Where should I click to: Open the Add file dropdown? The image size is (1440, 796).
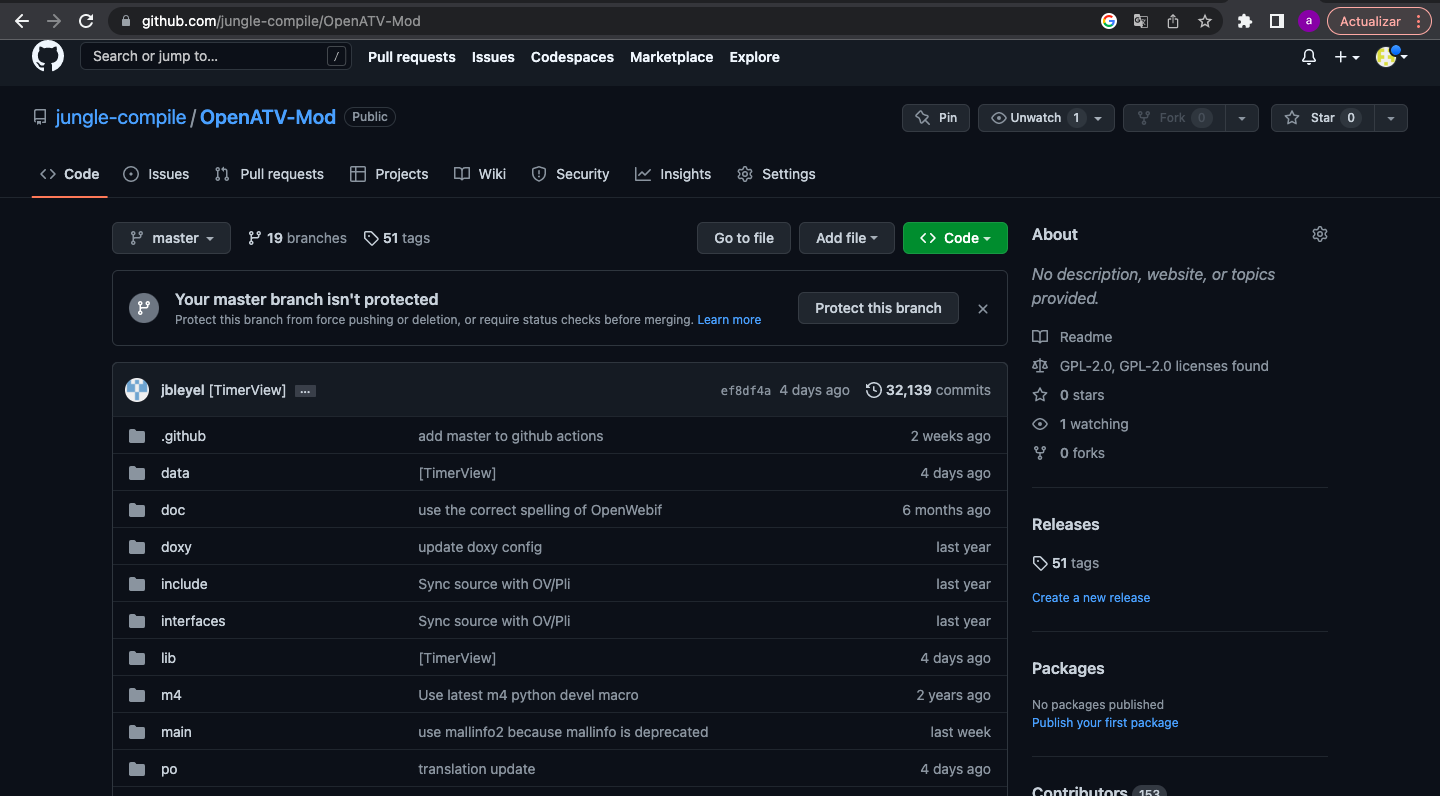[846, 238]
